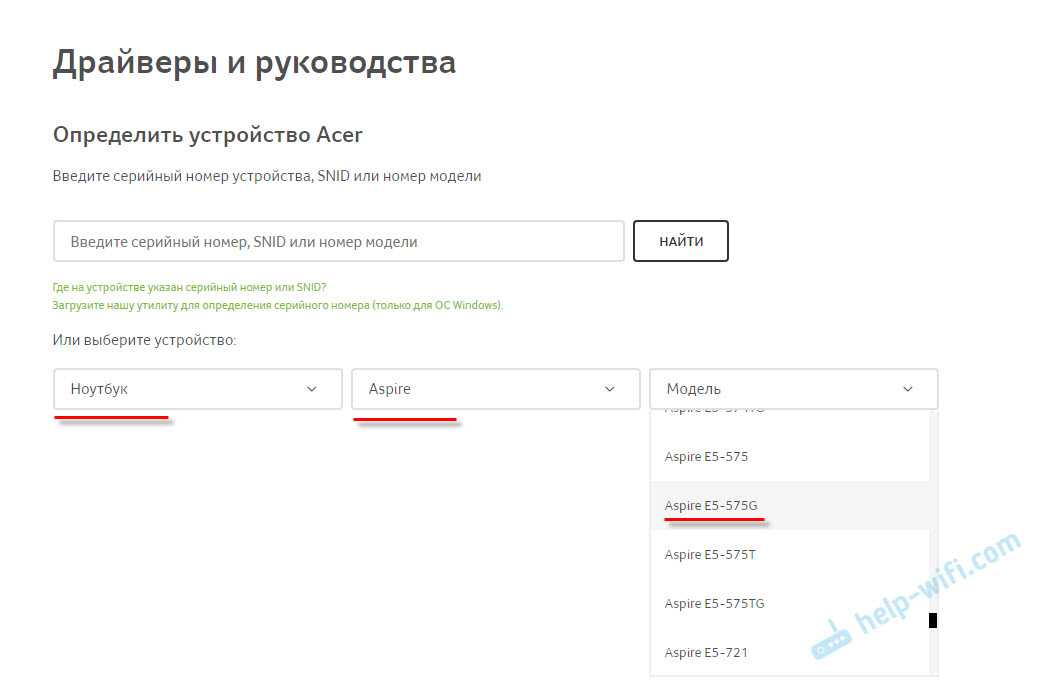Screen dimensions: 1060x696
Task: Pick Aspire E5-575T from the list
Action: tap(709, 555)
